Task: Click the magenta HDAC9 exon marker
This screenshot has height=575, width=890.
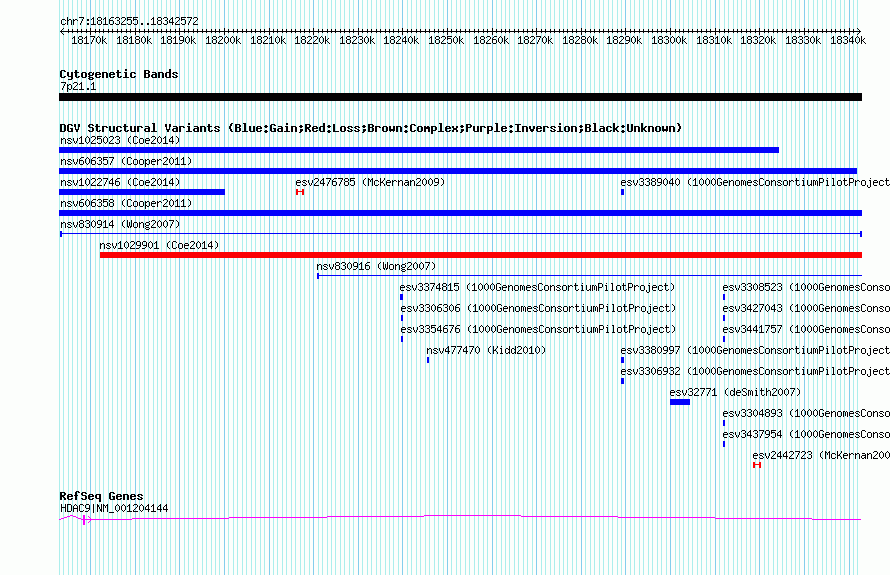Action: click(x=85, y=519)
